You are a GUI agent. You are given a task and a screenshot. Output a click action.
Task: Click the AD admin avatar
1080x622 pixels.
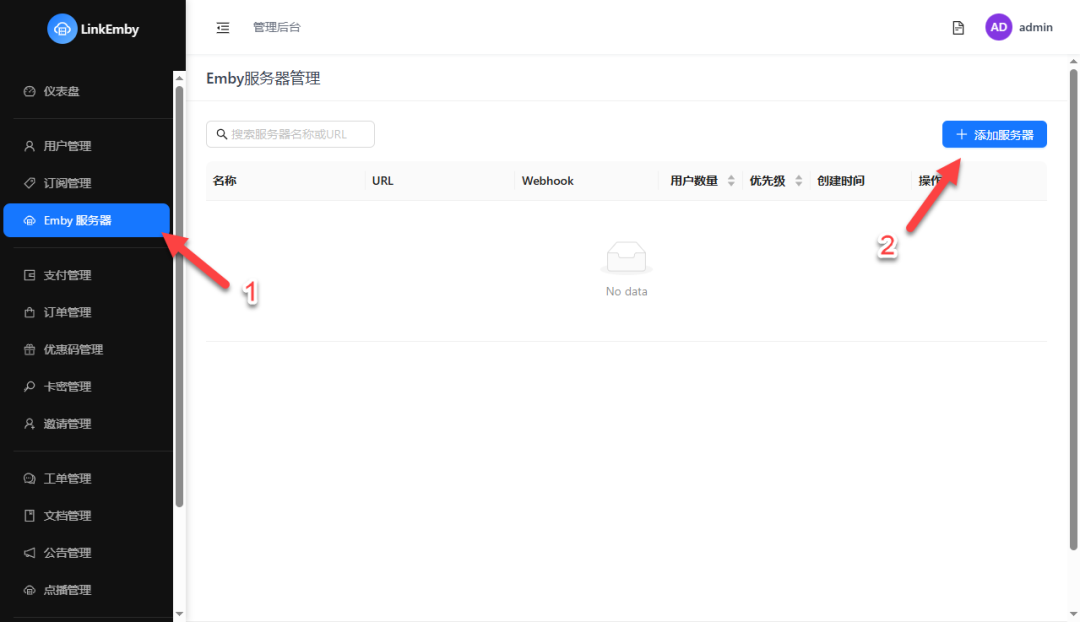pos(998,26)
